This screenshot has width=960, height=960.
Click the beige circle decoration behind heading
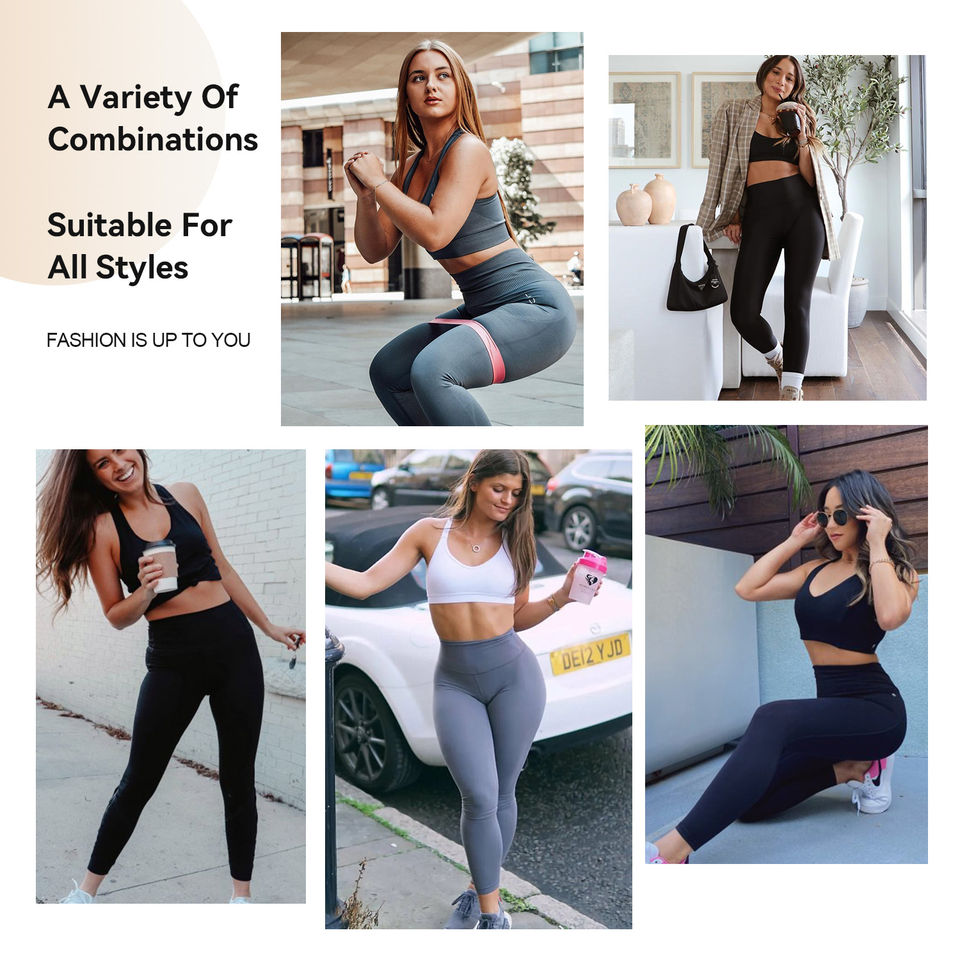point(111,142)
